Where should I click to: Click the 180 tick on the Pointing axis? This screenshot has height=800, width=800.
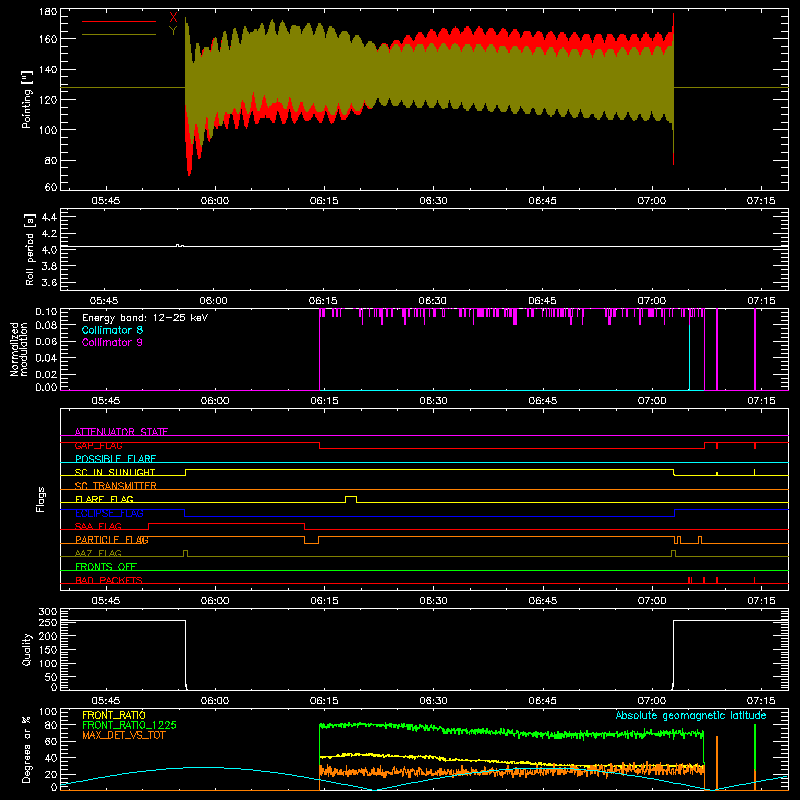[48, 12]
